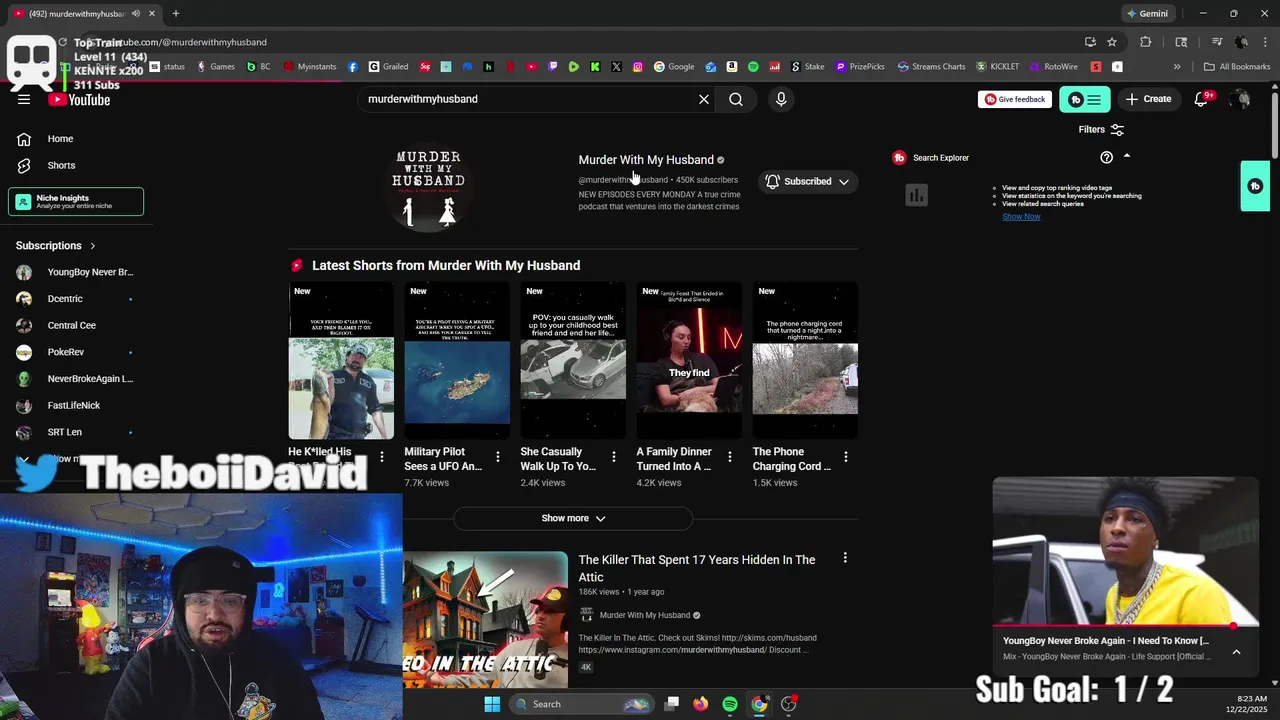The height and width of the screenshot is (720, 1280).
Task: Open the YouTube guide hamburger menu
Action: pyautogui.click(x=24, y=99)
